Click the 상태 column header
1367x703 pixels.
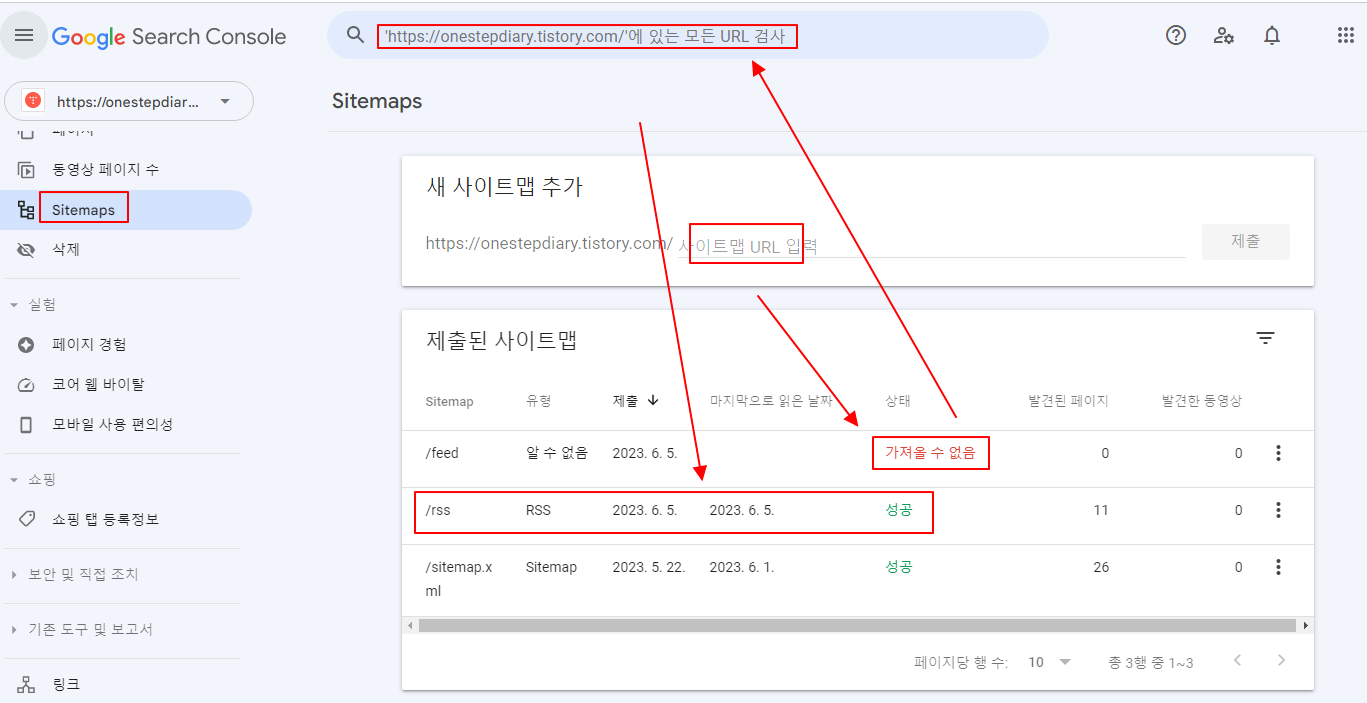point(897,401)
